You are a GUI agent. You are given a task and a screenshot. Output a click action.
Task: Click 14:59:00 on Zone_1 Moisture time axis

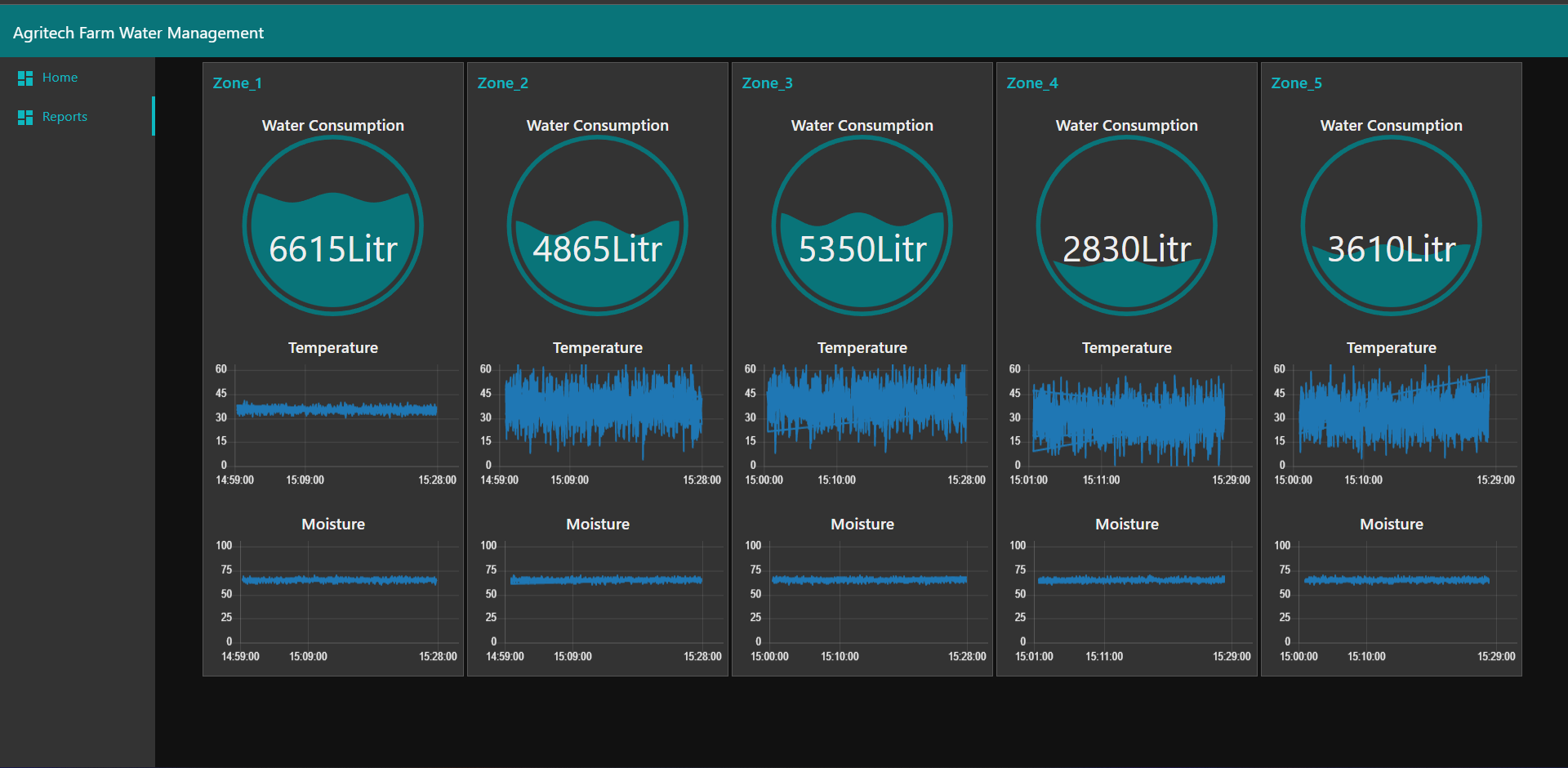240,657
